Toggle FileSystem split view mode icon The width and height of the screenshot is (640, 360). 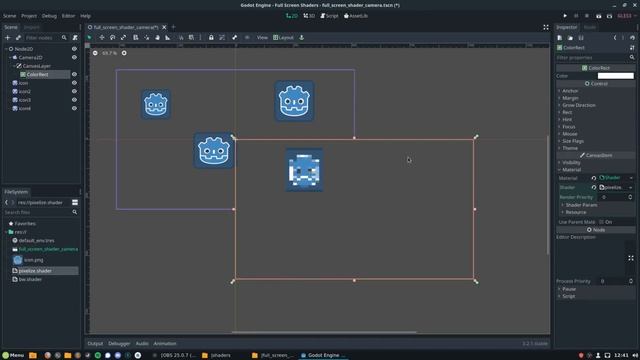click(75, 202)
